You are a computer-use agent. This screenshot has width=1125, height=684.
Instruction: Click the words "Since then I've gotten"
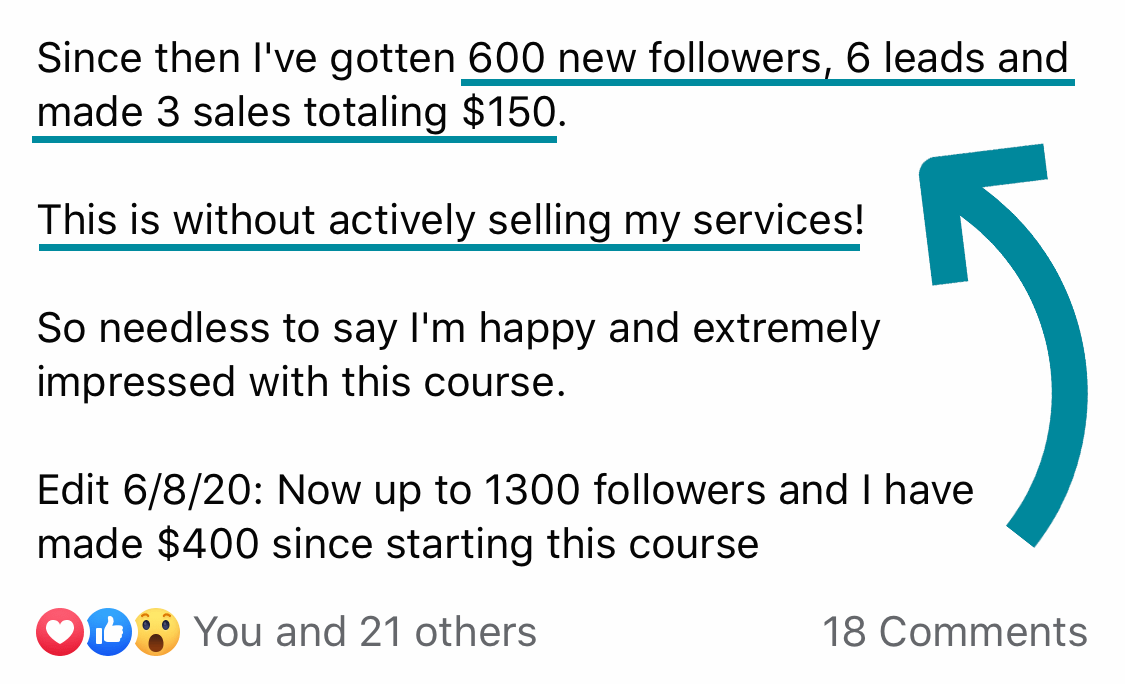[x=246, y=59]
